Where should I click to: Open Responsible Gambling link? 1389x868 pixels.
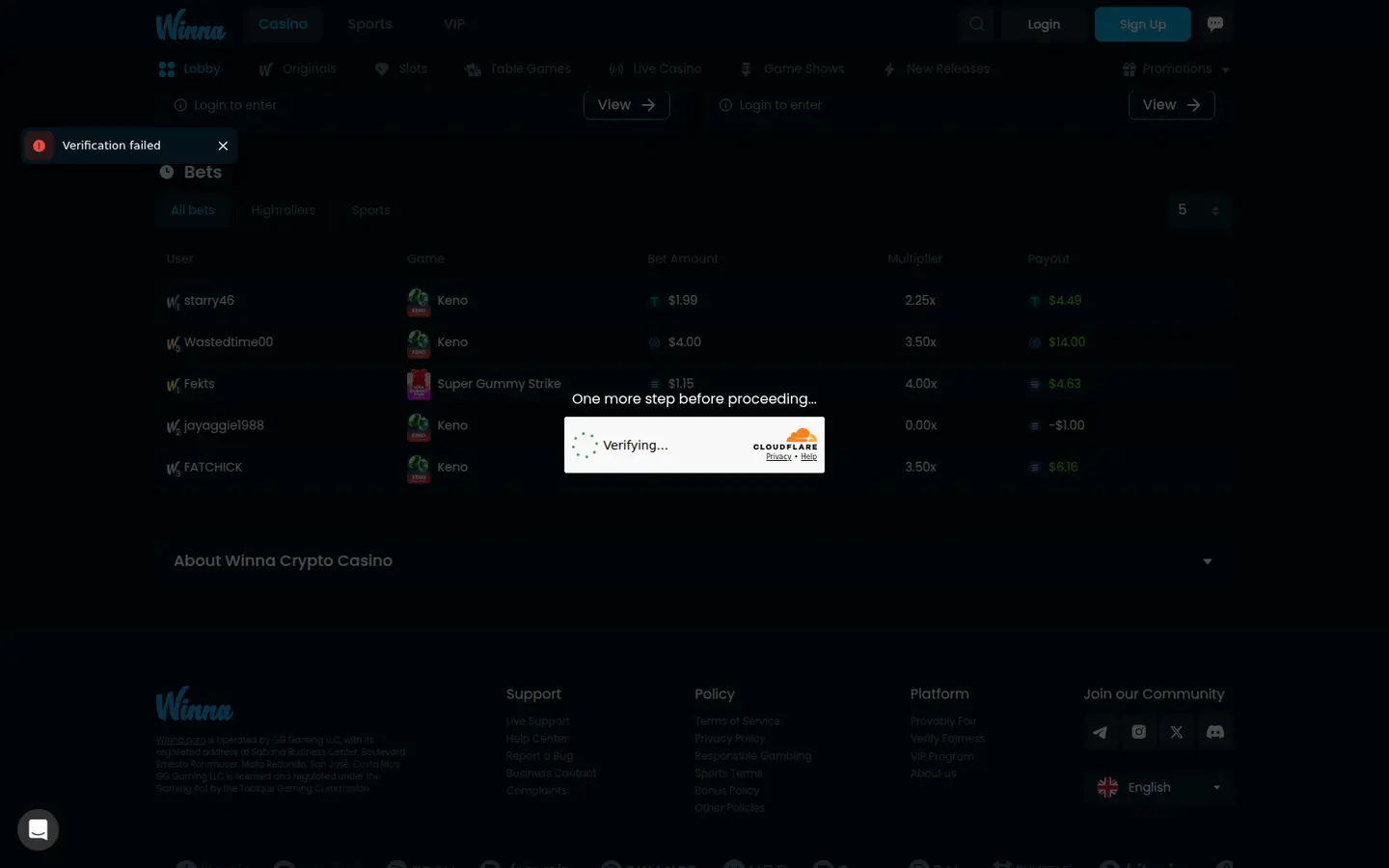pos(753,756)
